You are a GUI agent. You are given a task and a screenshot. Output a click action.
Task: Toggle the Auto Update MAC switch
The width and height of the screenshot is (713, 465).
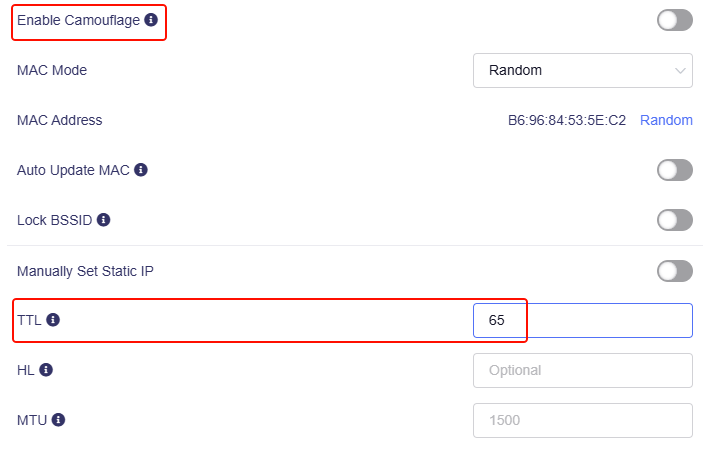click(674, 170)
